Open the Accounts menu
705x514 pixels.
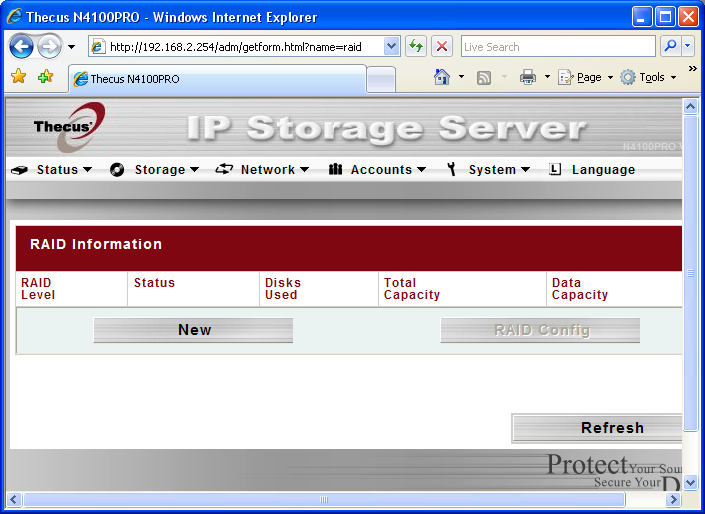[378, 170]
